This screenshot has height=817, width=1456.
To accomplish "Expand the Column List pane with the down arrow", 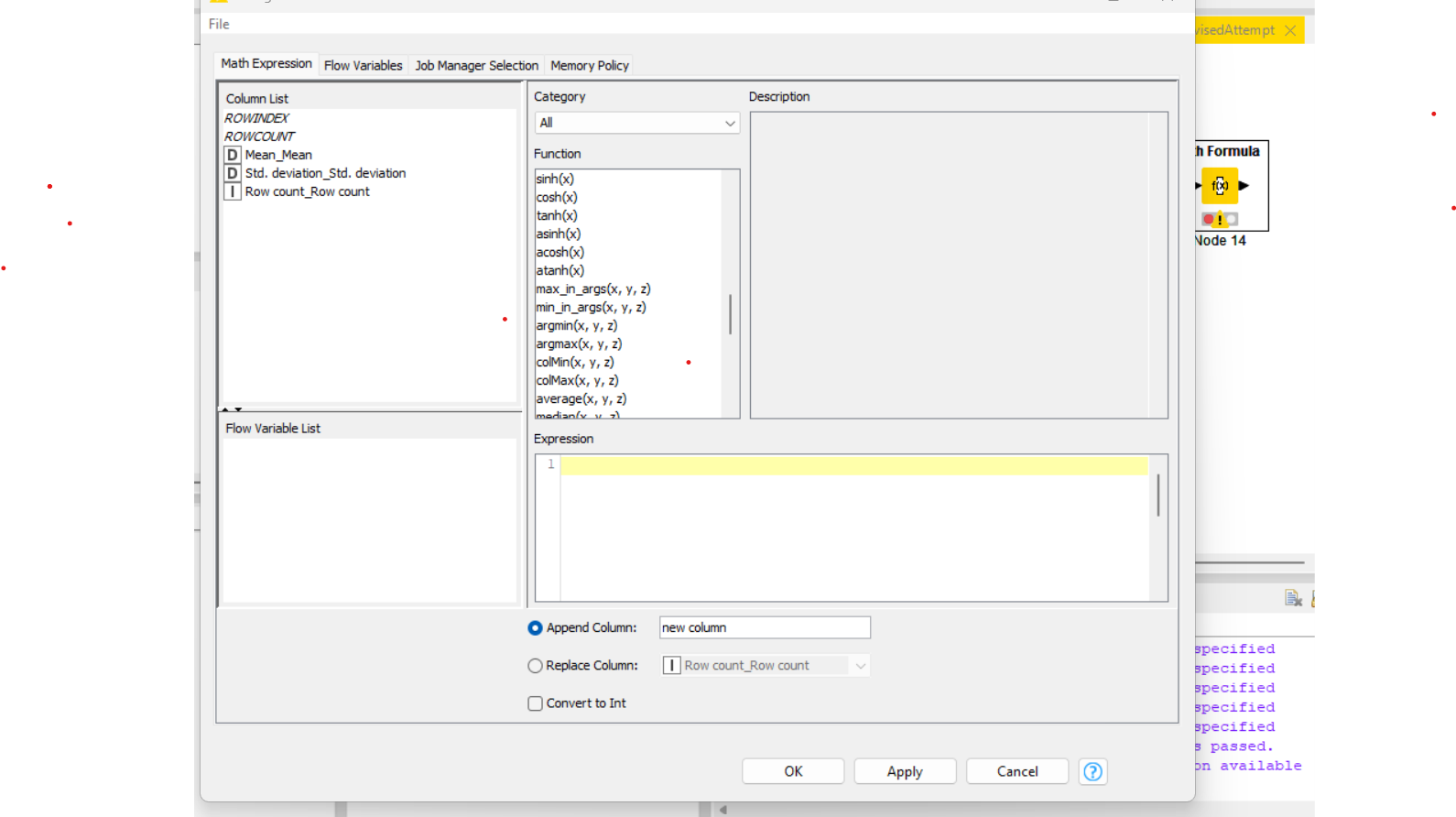I will pyautogui.click(x=238, y=409).
